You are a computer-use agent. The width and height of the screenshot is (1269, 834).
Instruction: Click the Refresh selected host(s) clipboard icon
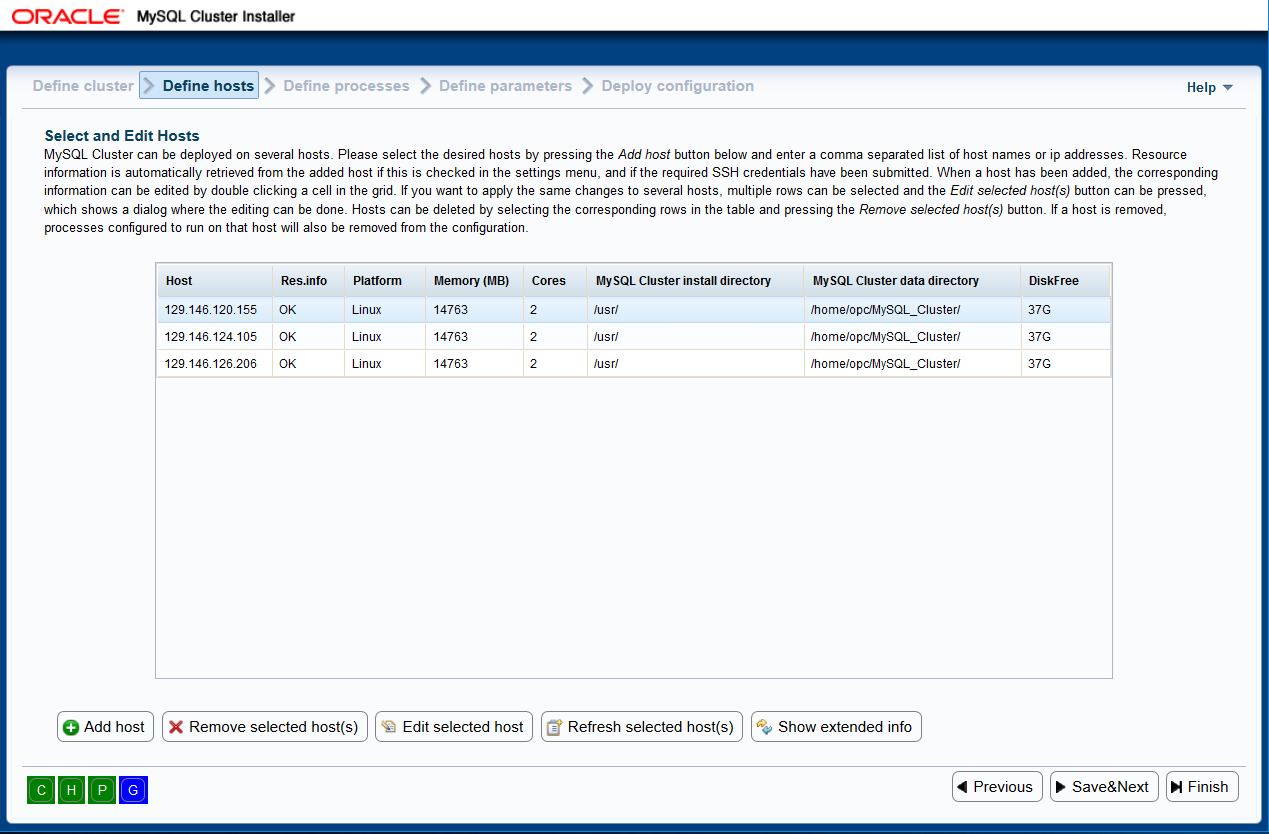(x=555, y=727)
